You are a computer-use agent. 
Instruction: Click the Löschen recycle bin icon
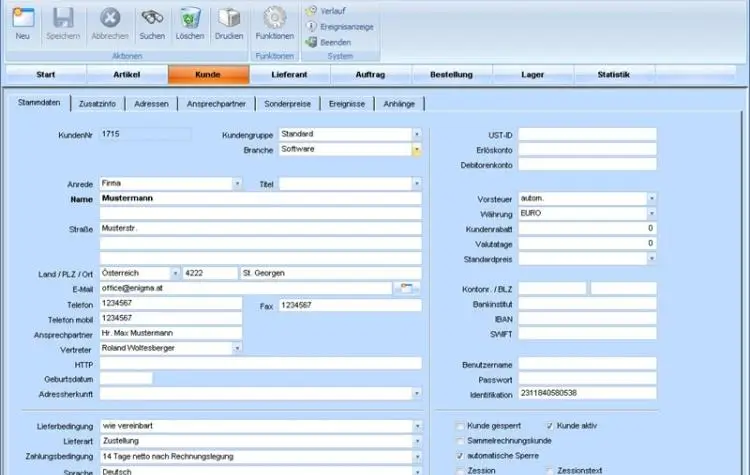(189, 18)
